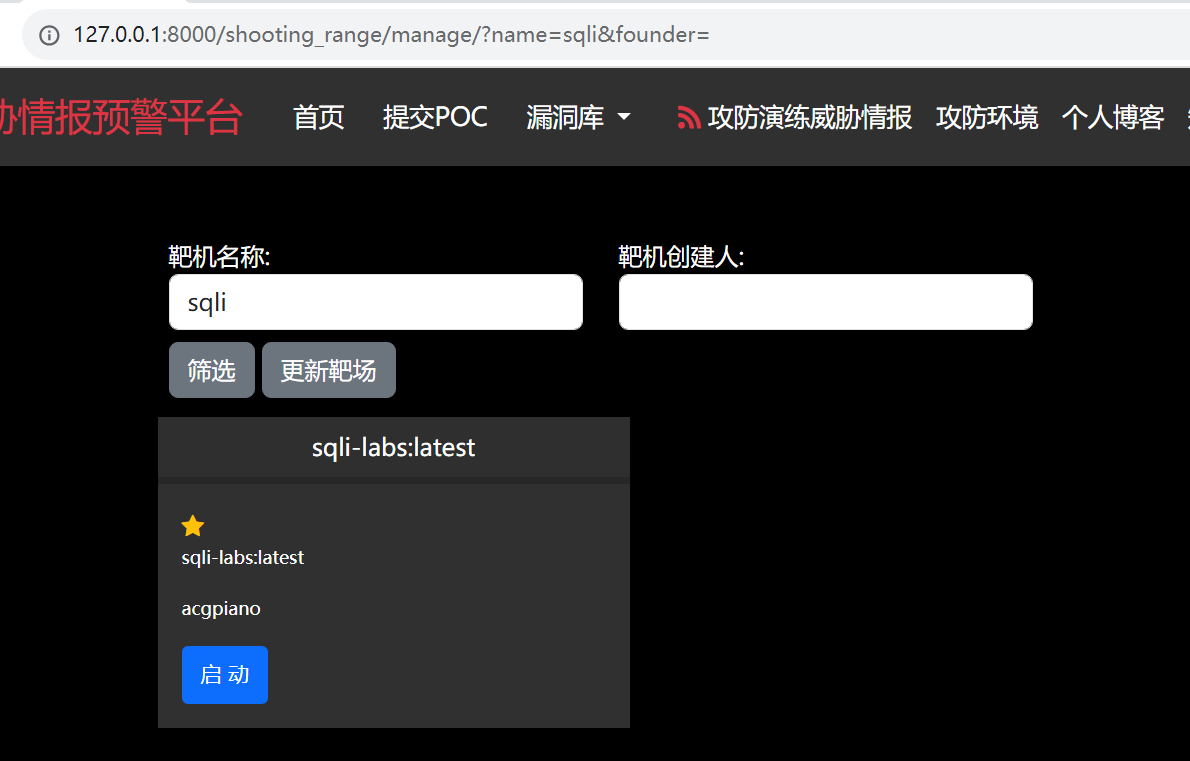Click inside the 靶机名称 input field
This screenshot has height=761, width=1190.
[375, 301]
